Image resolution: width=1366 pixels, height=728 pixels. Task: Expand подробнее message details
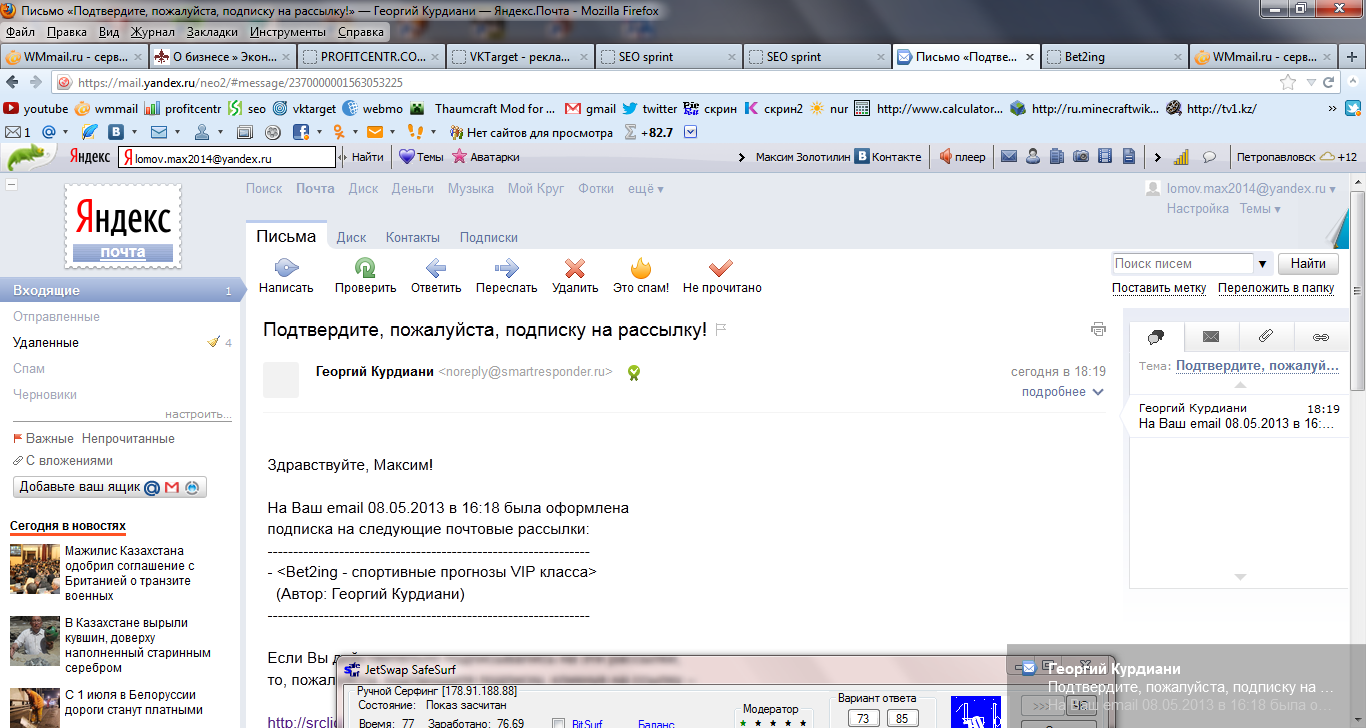click(x=1062, y=392)
